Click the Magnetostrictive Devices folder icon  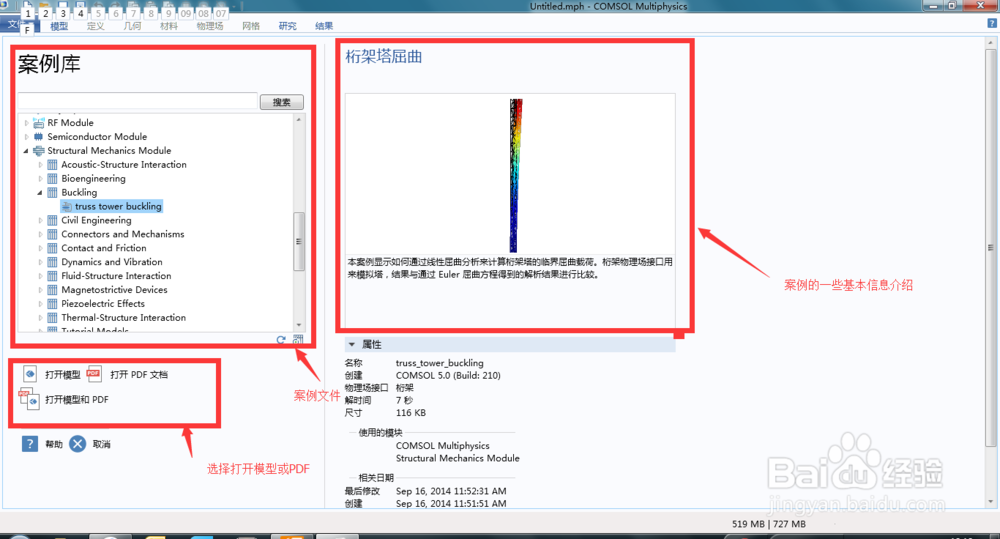(53, 290)
